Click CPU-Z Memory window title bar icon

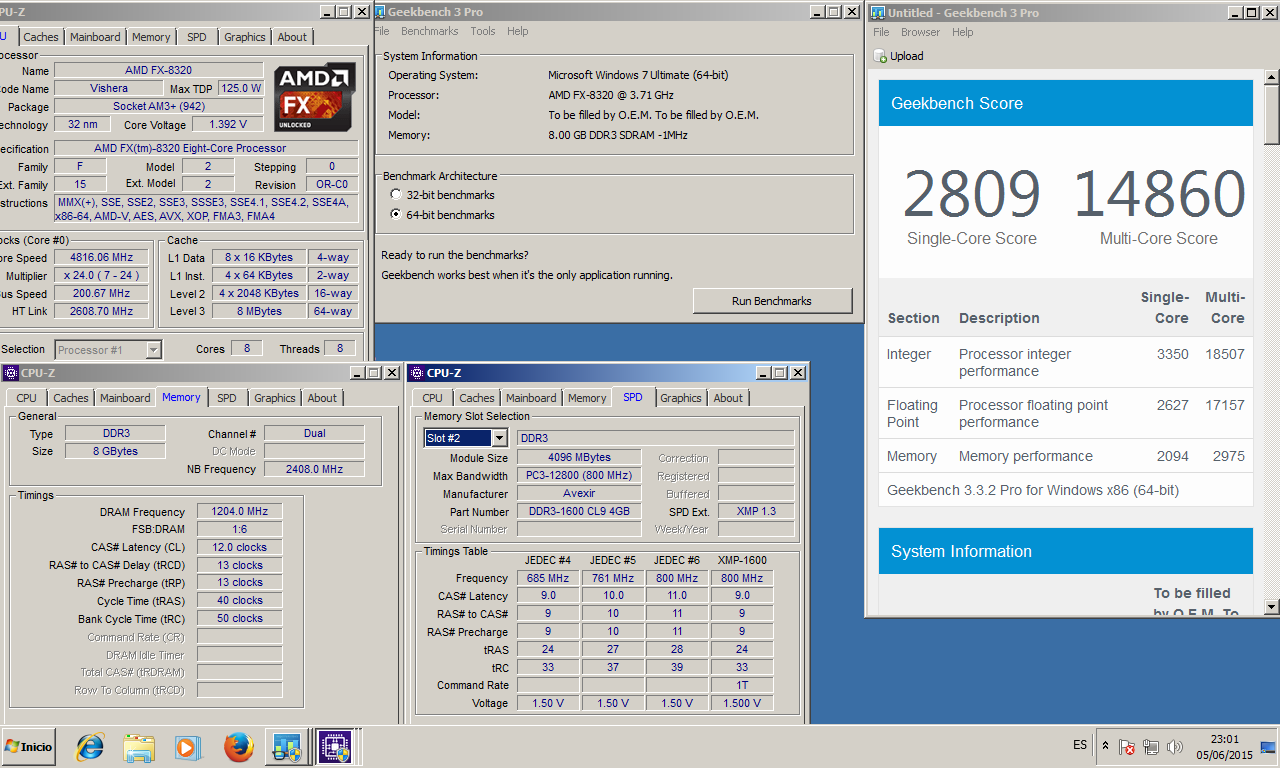pos(11,373)
